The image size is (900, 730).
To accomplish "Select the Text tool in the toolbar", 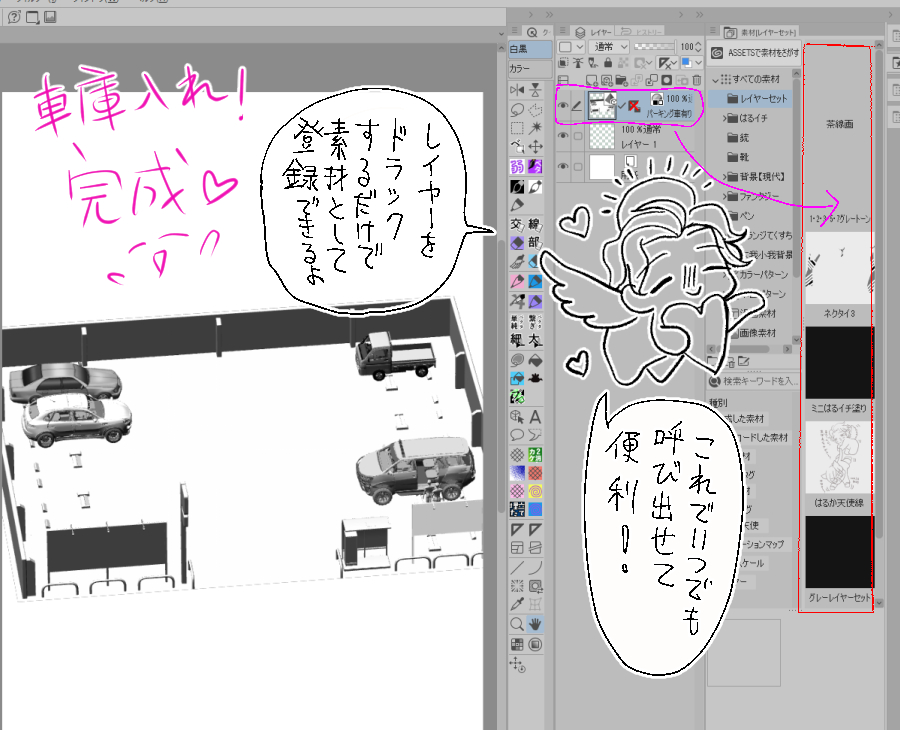I will pos(537,417).
